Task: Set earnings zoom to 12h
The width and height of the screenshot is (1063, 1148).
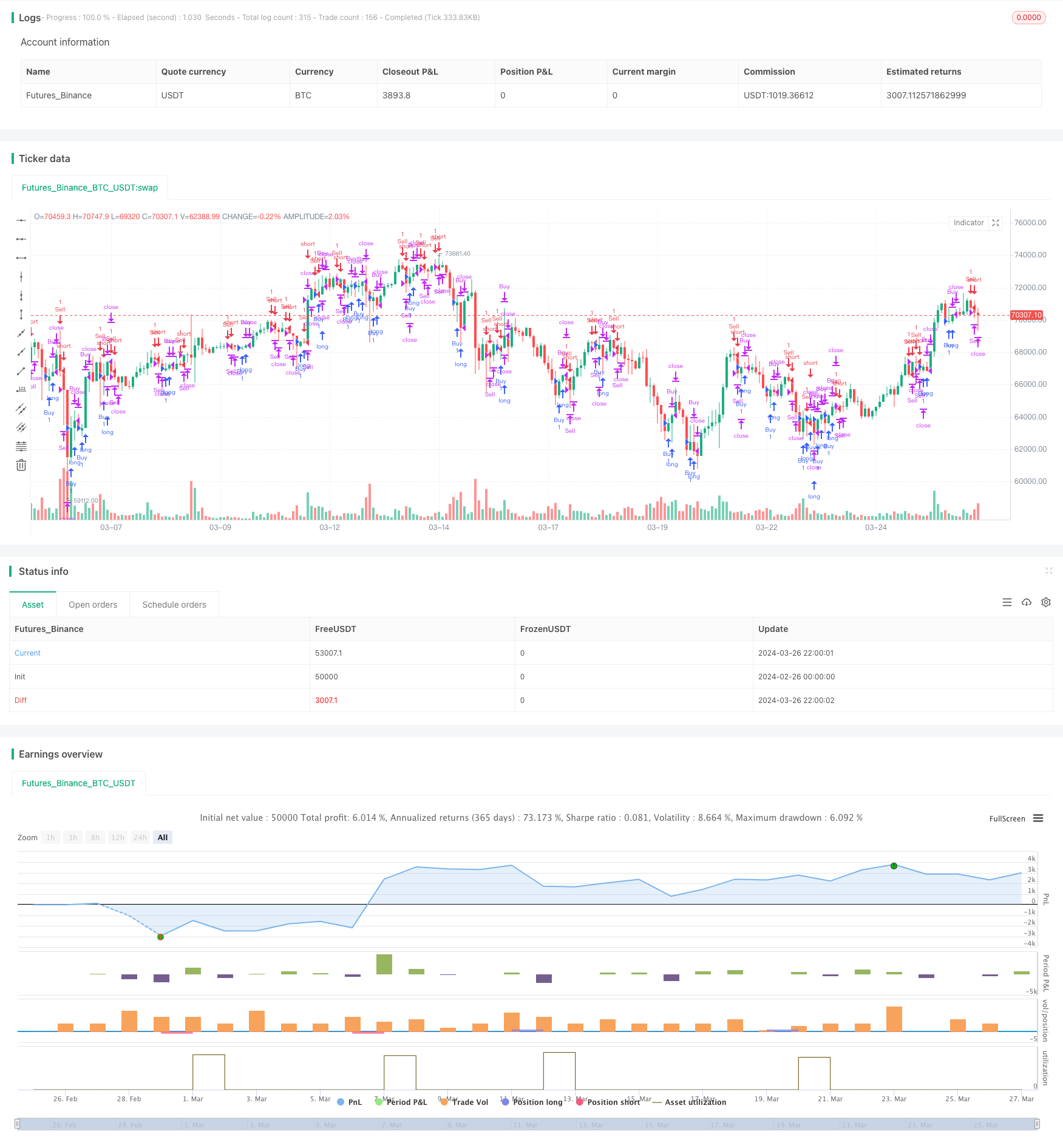Action: pos(118,837)
